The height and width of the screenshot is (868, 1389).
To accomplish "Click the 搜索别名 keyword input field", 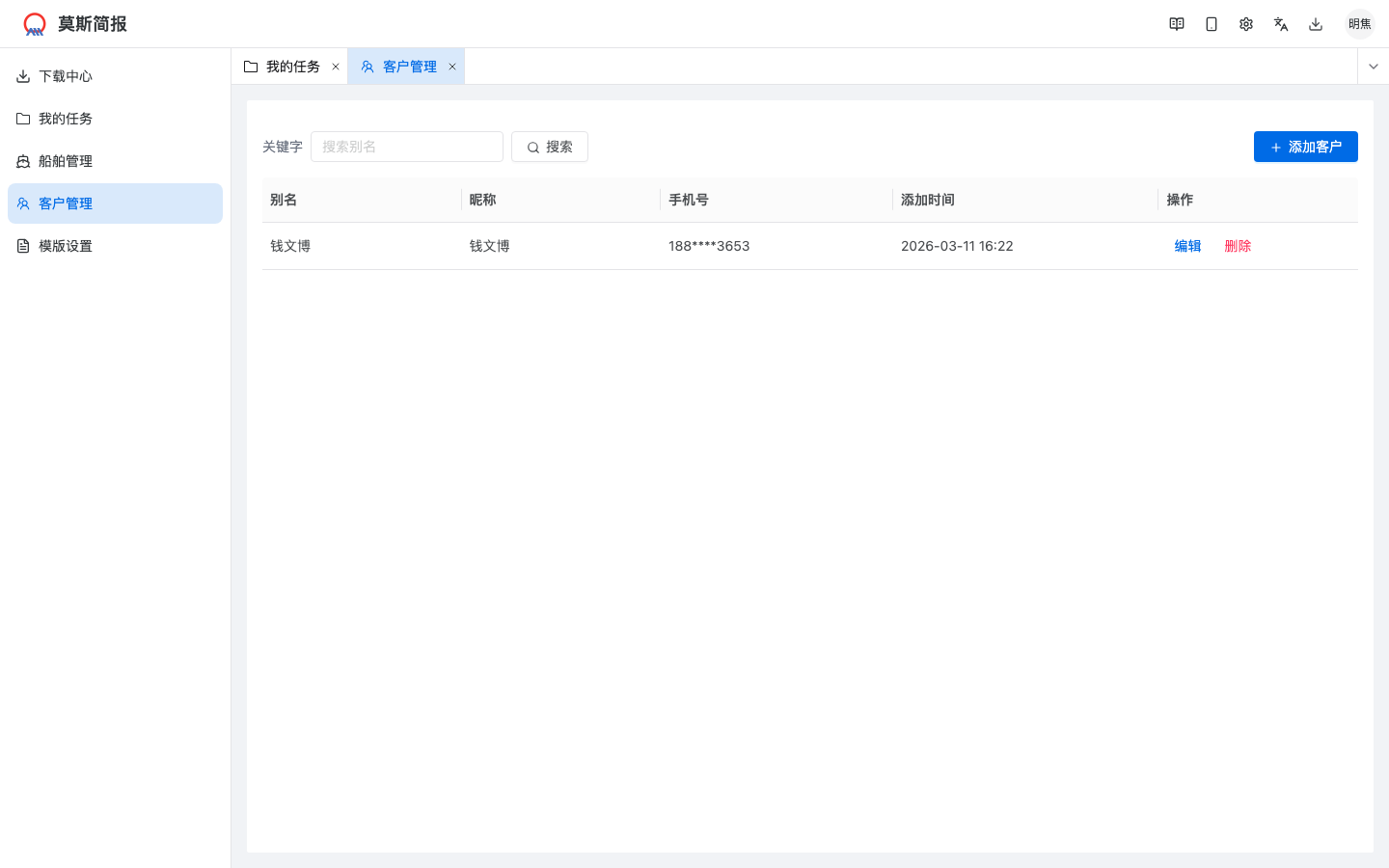I will pos(407,147).
